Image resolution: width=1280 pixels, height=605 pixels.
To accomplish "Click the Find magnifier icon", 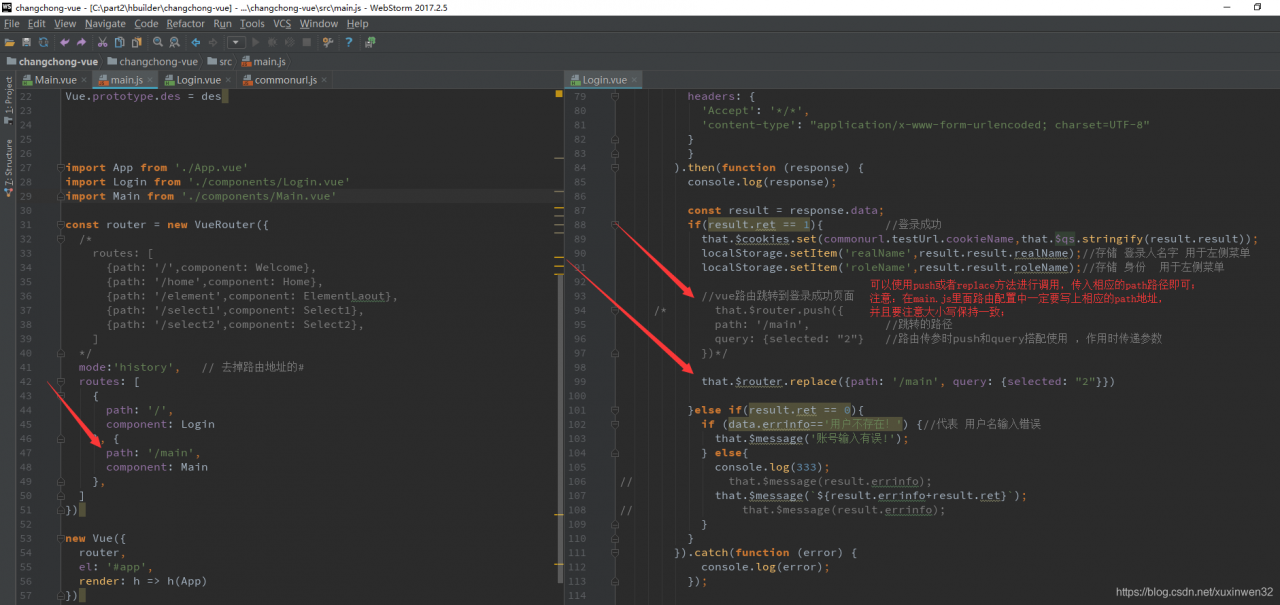I will pyautogui.click(x=158, y=43).
